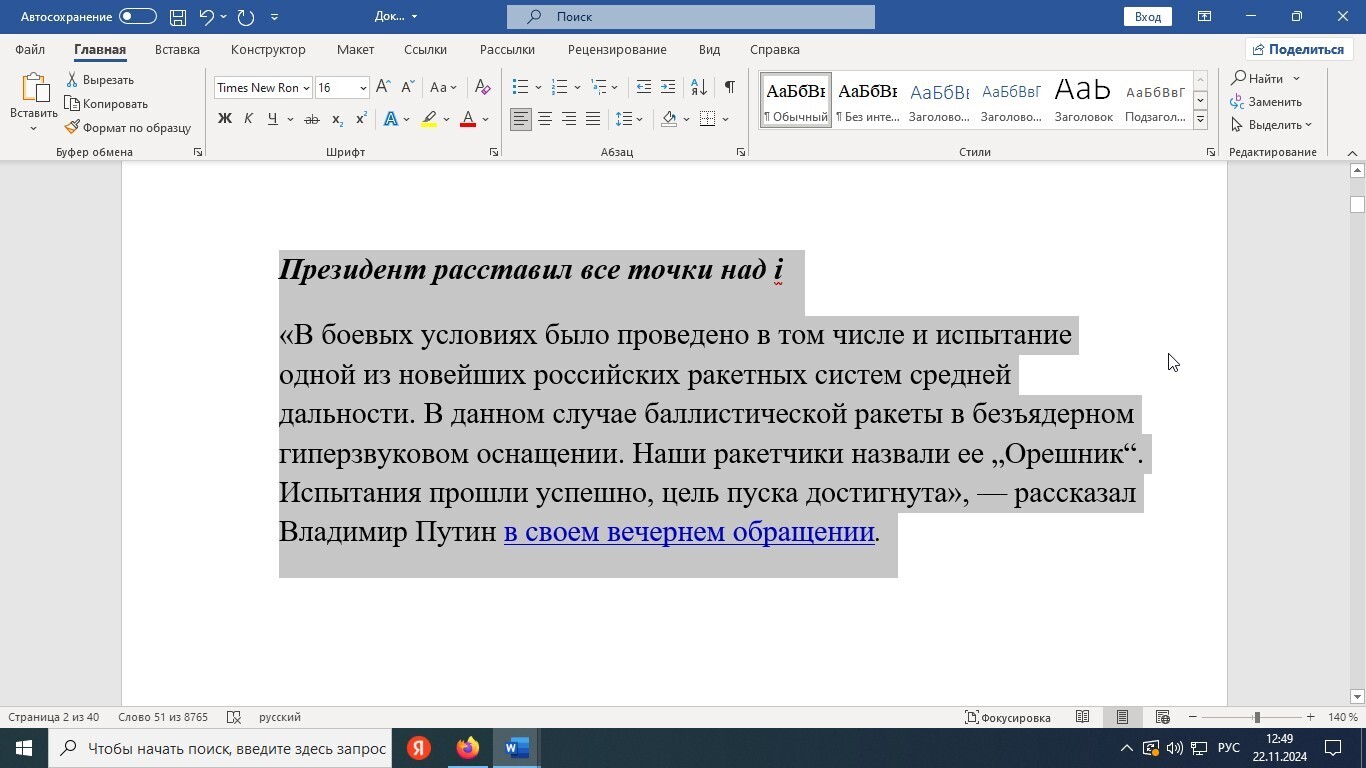Switch to the Вставка ribbon tab
Image resolution: width=1366 pixels, height=768 pixels.
point(177,49)
